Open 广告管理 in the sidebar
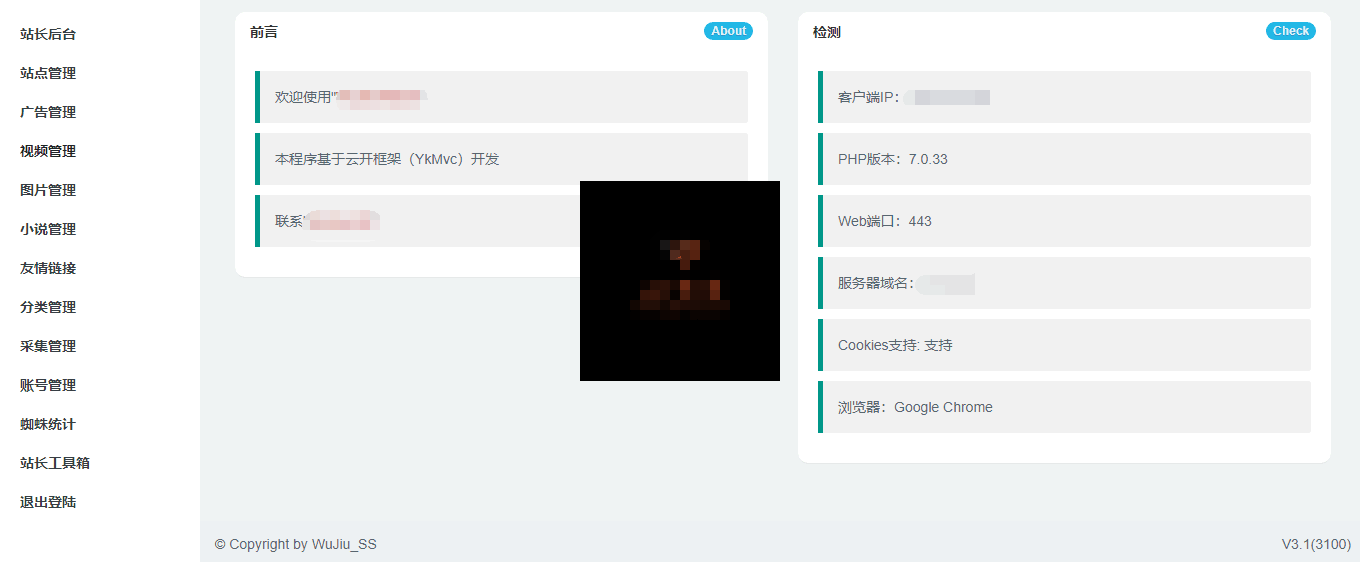 point(48,112)
